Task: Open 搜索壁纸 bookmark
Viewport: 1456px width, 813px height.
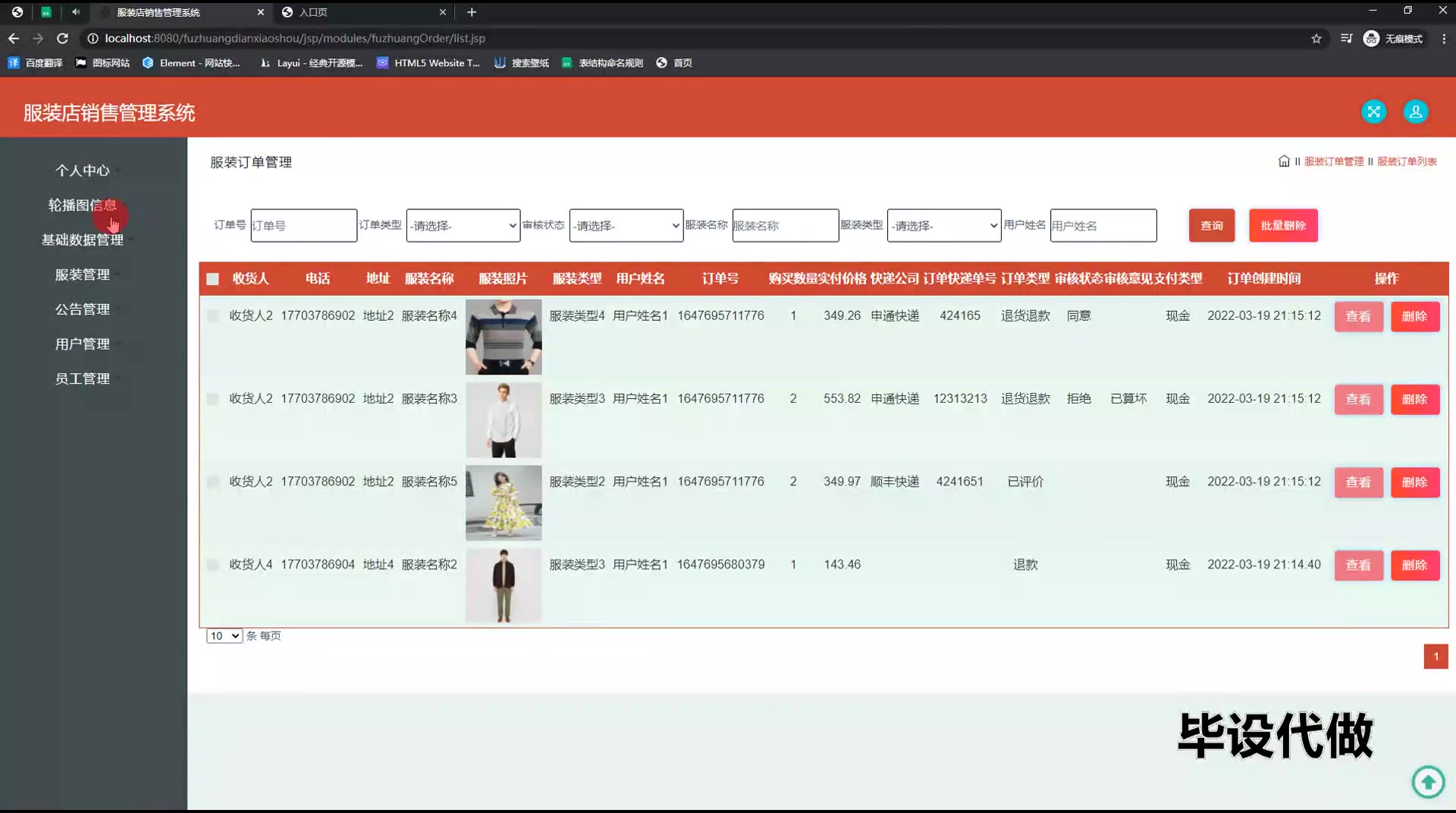Action: click(522, 63)
